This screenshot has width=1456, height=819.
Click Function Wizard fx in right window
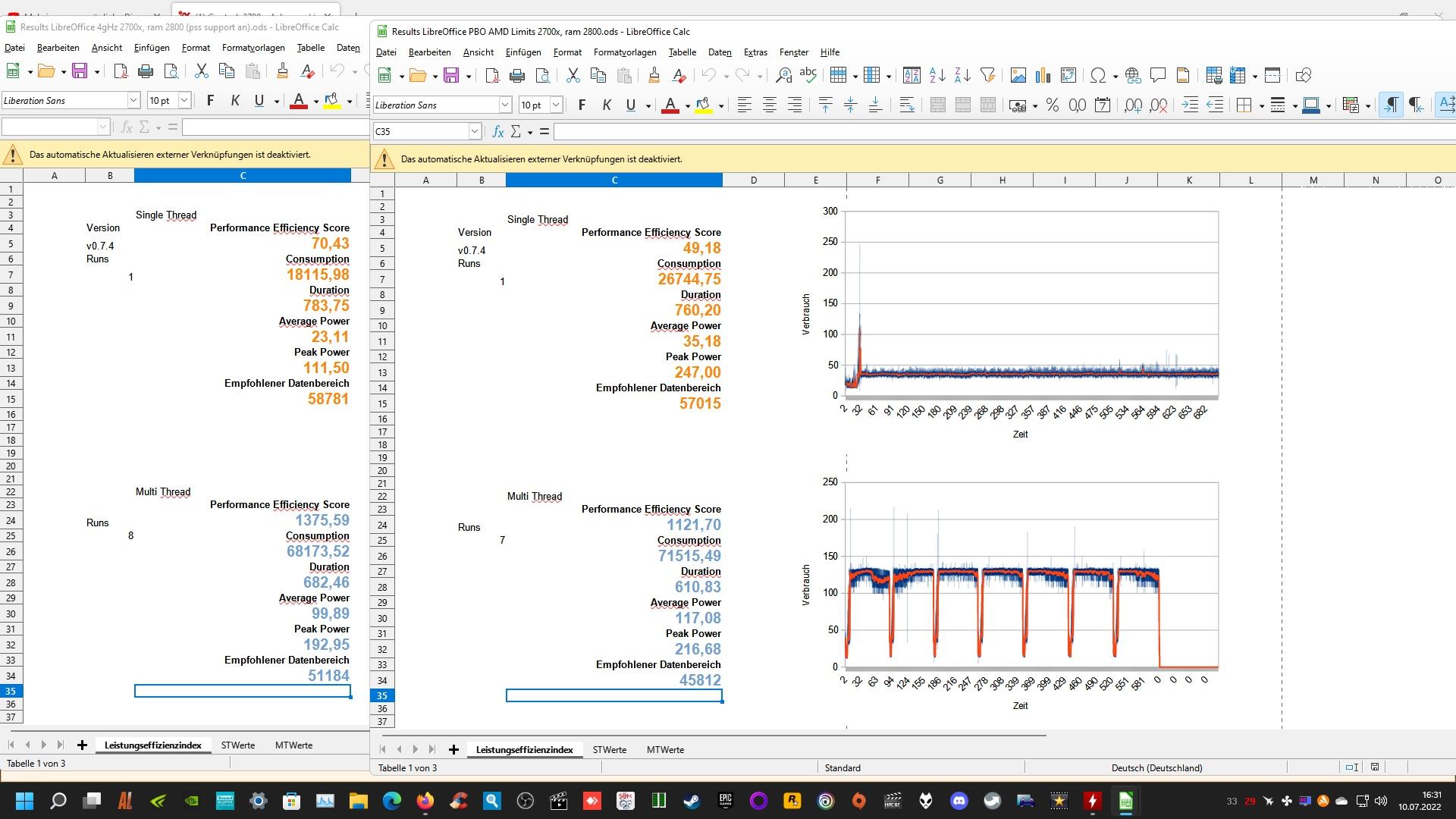coord(497,131)
